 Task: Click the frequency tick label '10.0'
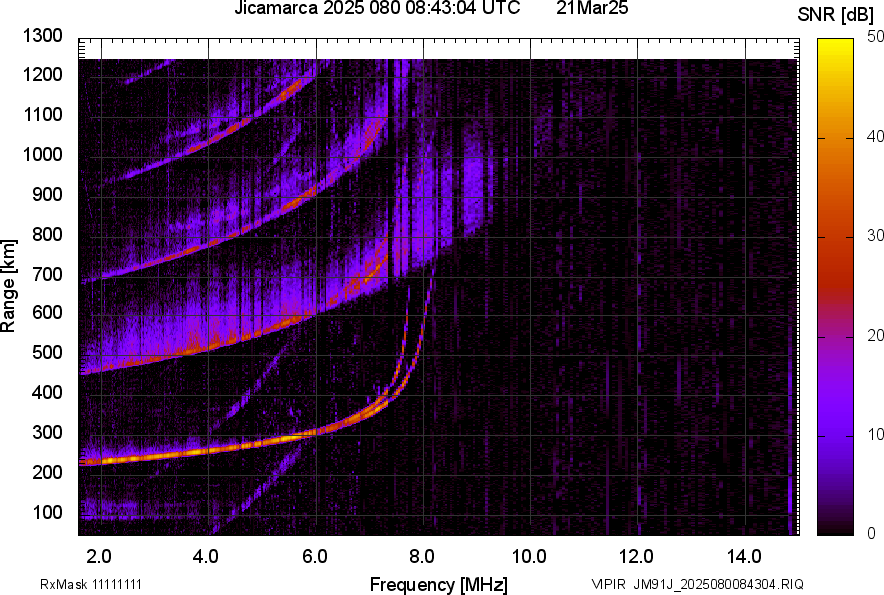pyautogui.click(x=529, y=557)
